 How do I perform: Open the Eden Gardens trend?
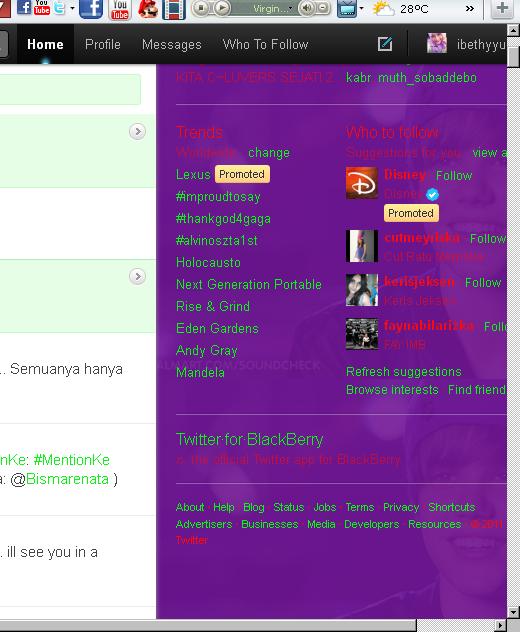pos(217,328)
